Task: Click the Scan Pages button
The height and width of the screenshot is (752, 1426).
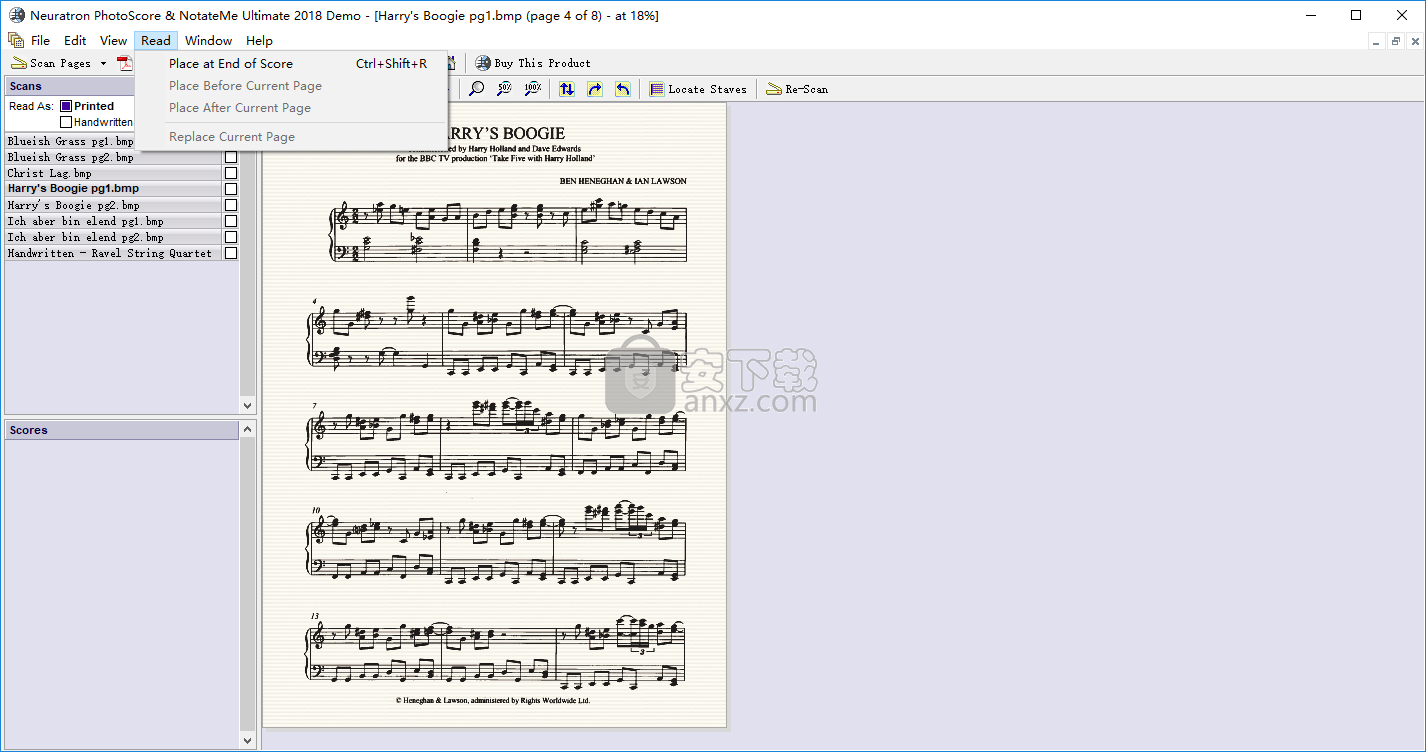Action: [x=52, y=63]
